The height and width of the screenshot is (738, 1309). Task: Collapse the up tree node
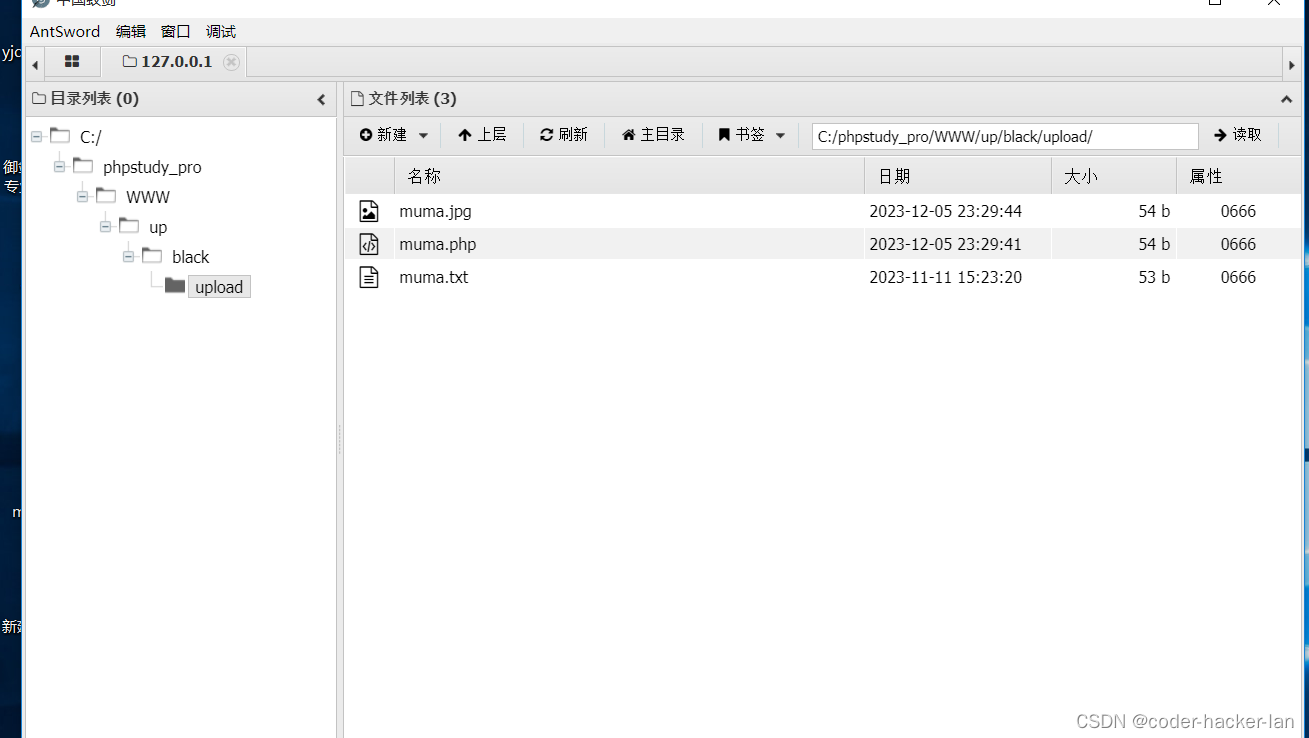click(106, 226)
